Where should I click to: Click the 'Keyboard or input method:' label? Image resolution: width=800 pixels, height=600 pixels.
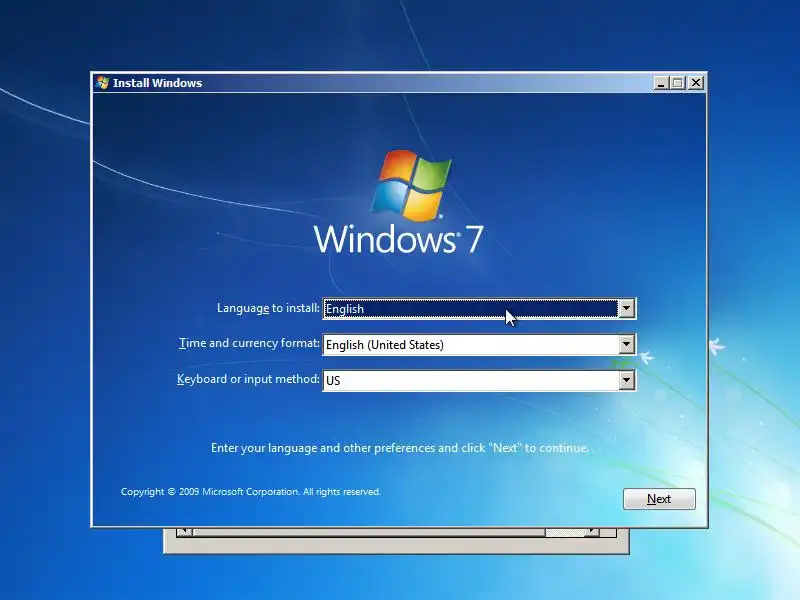[248, 379]
